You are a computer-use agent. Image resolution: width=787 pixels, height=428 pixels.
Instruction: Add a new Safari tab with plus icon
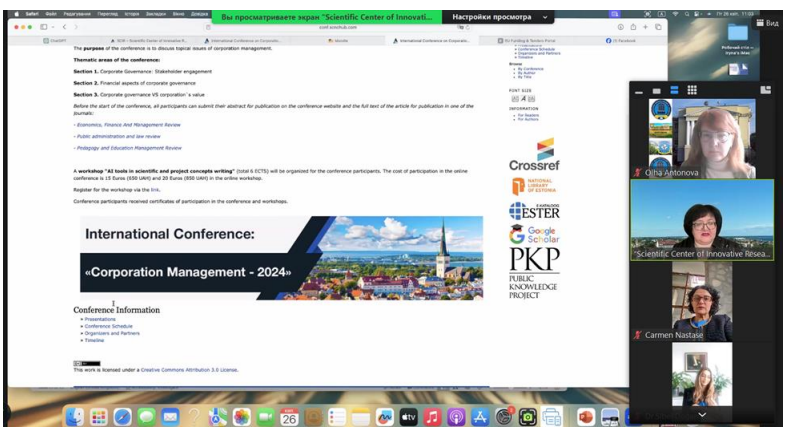tap(645, 27)
